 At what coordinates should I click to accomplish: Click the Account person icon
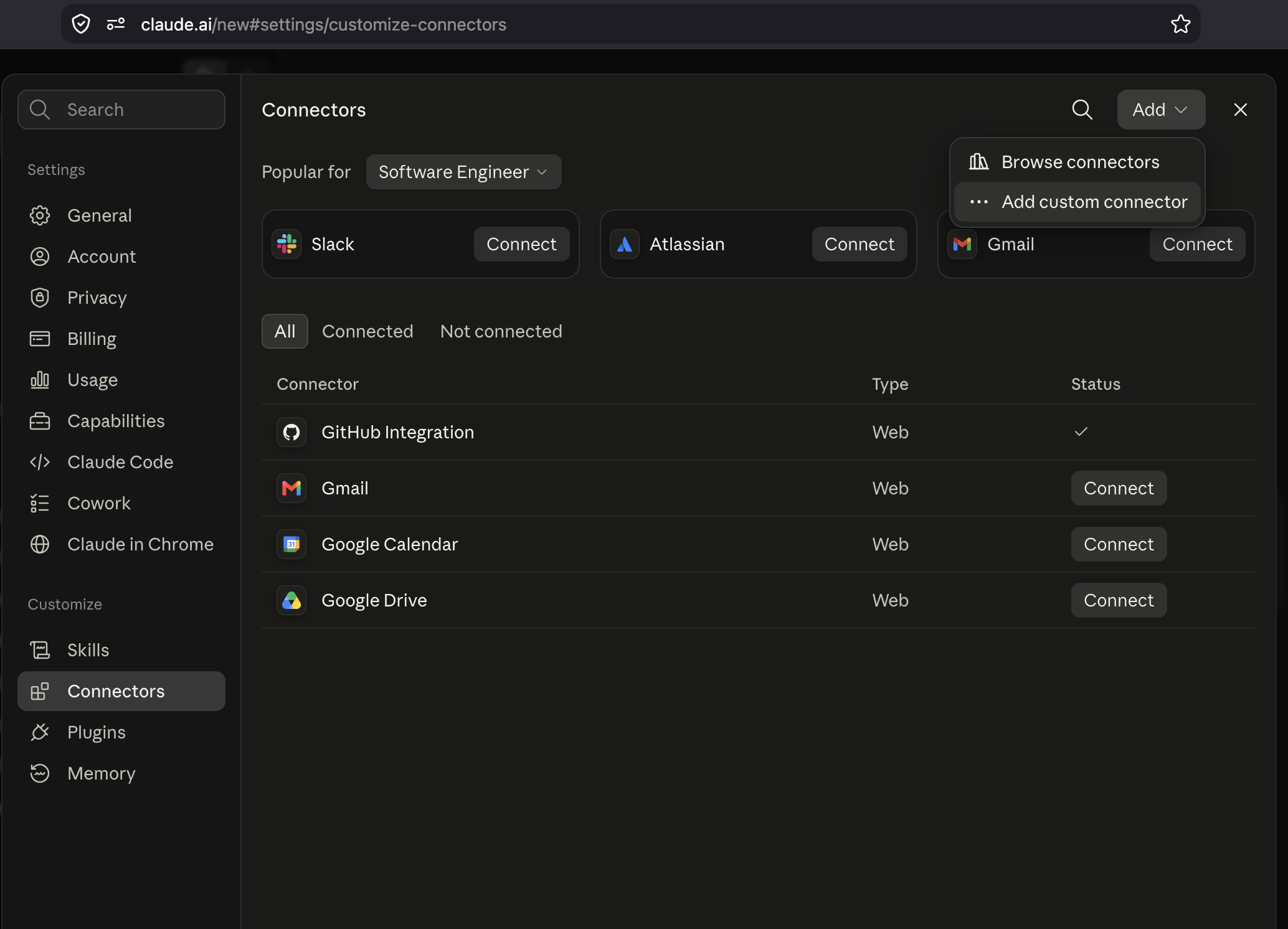click(40, 257)
